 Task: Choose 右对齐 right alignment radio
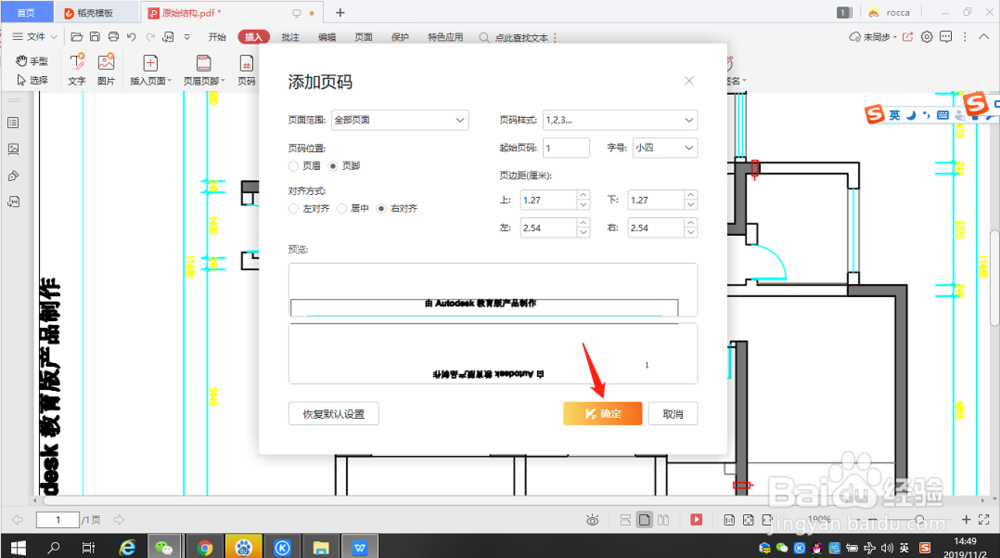[381, 209]
